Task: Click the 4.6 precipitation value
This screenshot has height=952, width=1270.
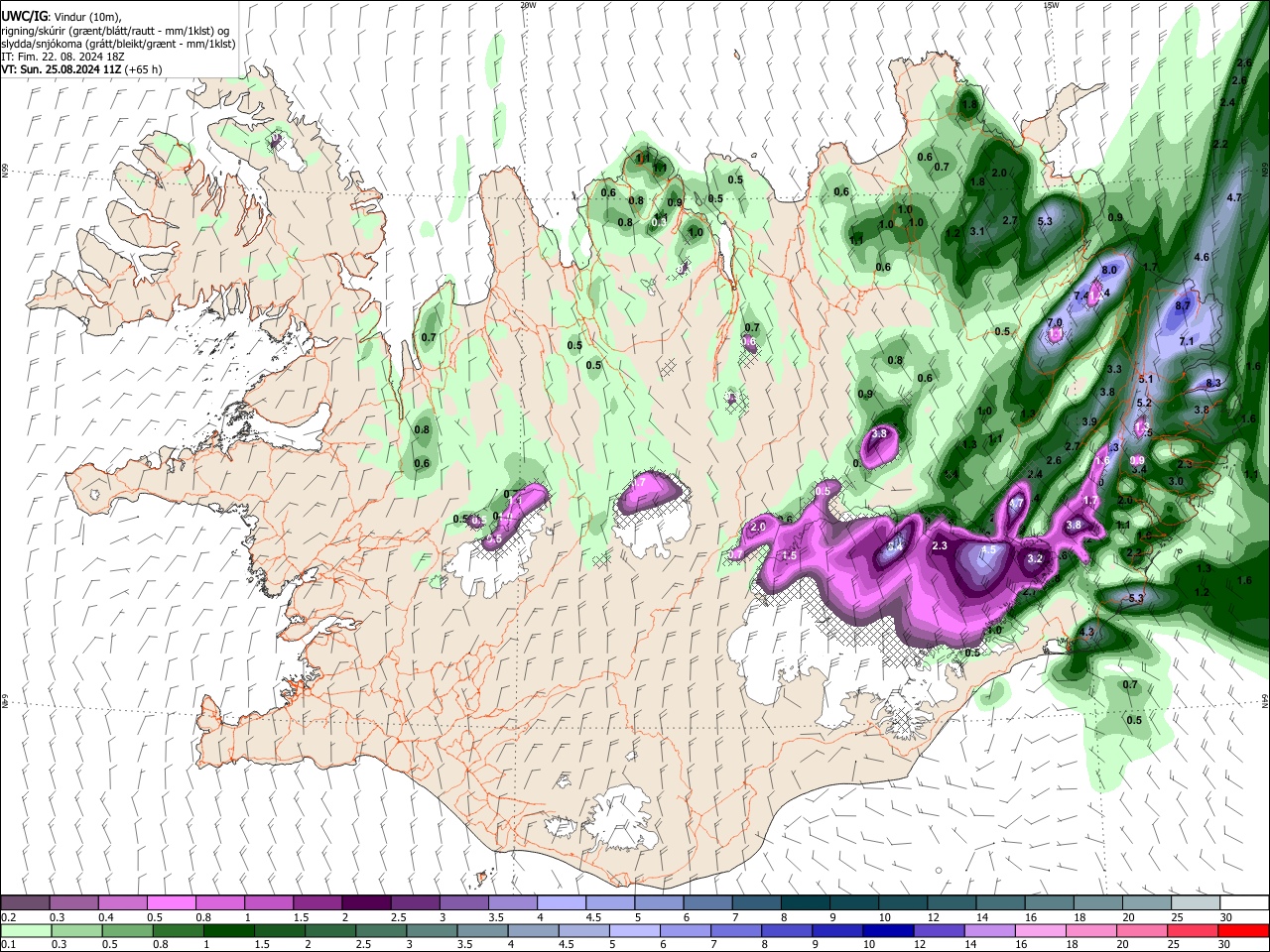Action: pos(1202,257)
